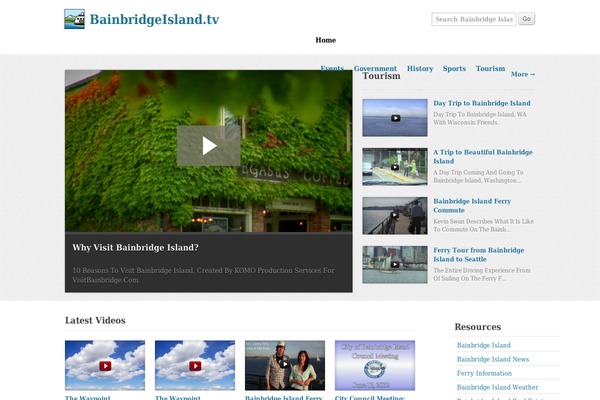Screen dimensions: 600x400
Task: Open Bainbridge Island Weather resource link
Action: point(497,387)
